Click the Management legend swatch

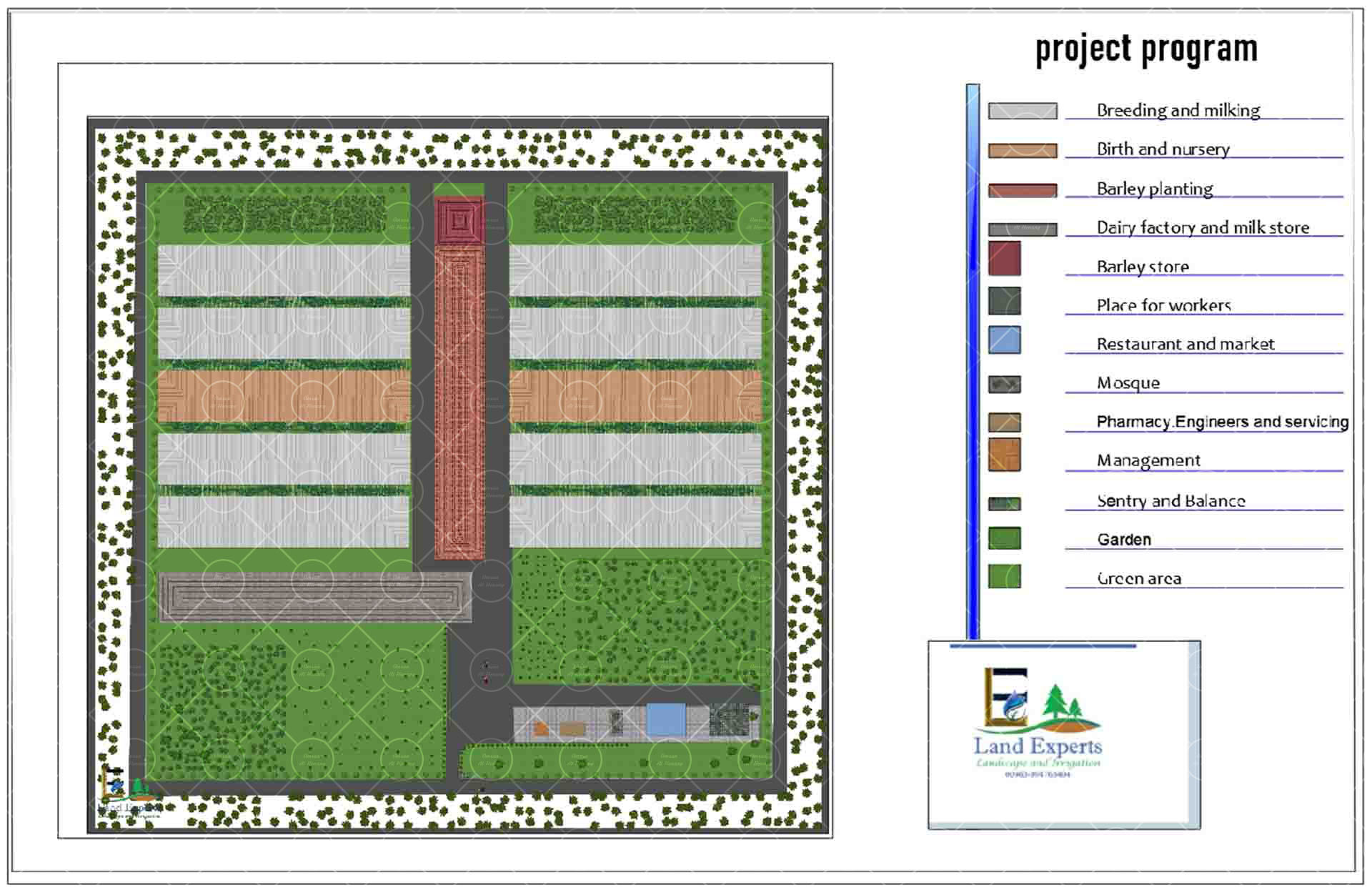[x=1004, y=455]
